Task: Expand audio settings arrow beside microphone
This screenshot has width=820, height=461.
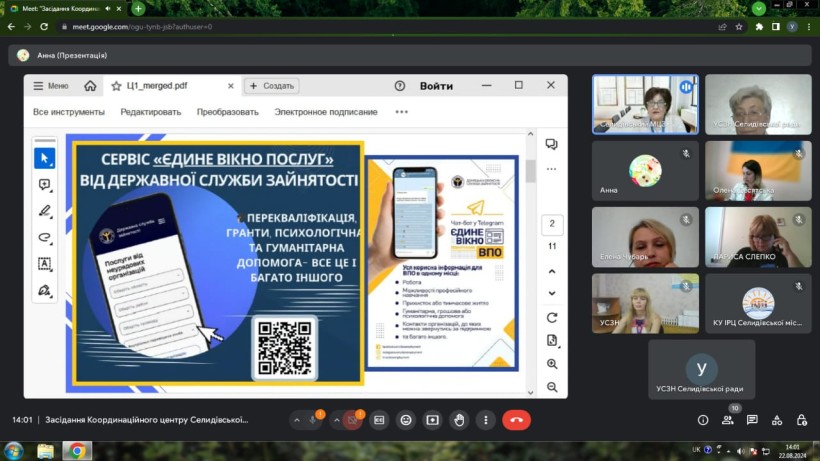Action: [297, 420]
